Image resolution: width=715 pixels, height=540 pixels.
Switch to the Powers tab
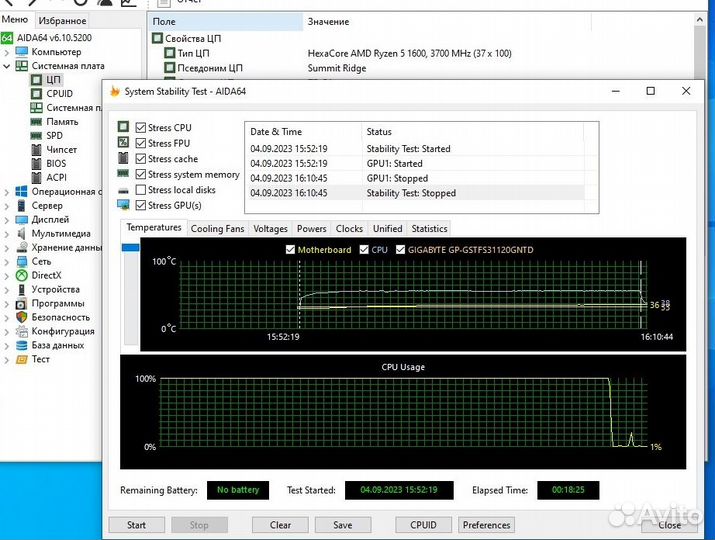coord(311,228)
